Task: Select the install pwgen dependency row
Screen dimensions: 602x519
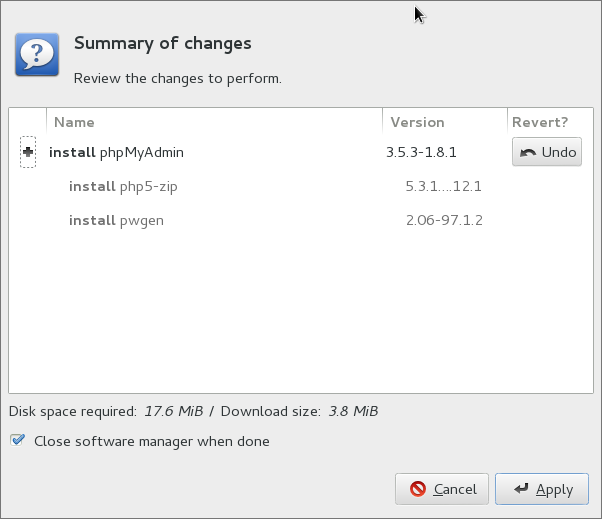Action: point(301,220)
